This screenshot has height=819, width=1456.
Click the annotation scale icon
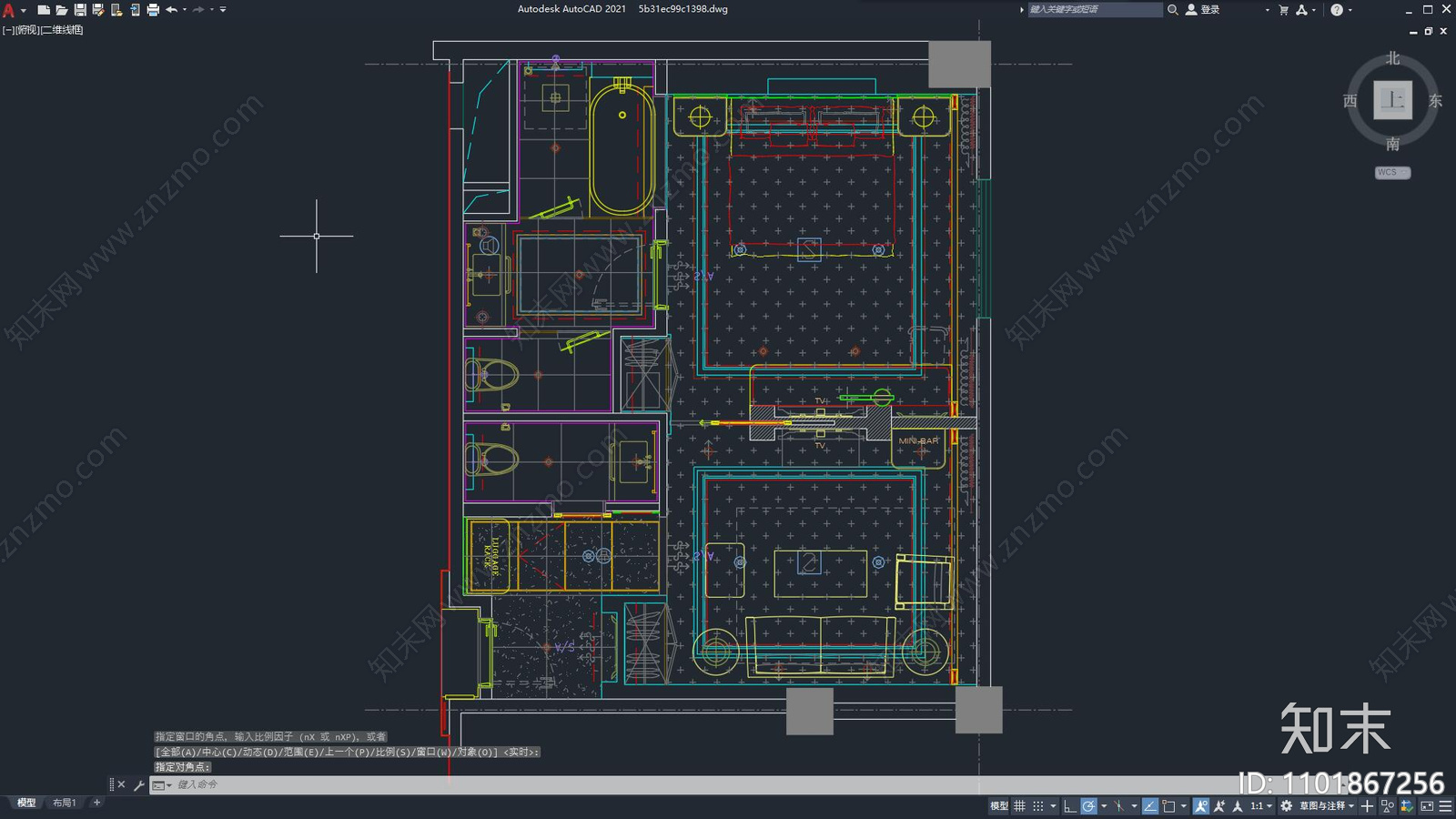(x=1237, y=806)
